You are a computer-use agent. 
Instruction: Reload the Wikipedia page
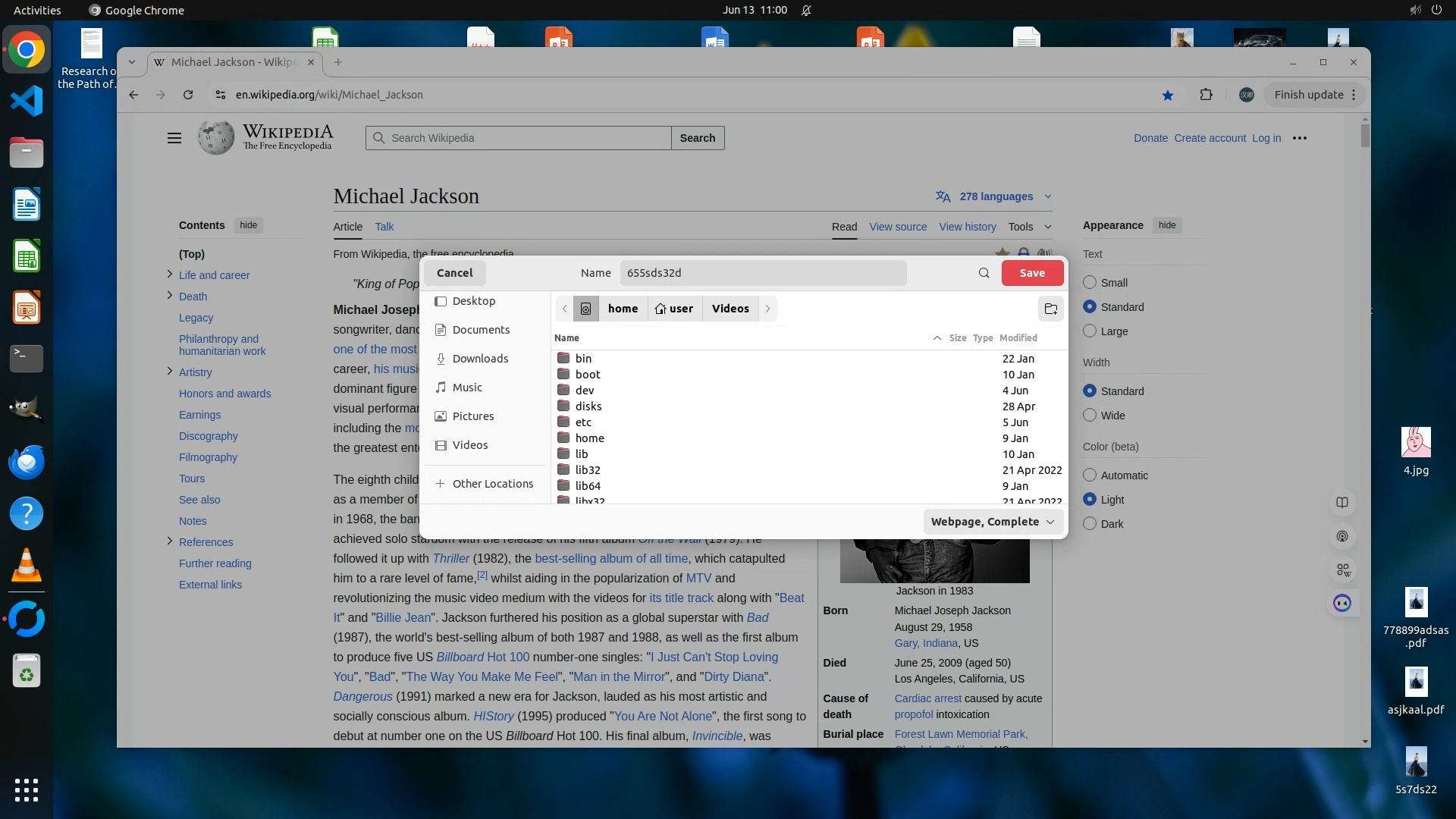click(x=188, y=95)
